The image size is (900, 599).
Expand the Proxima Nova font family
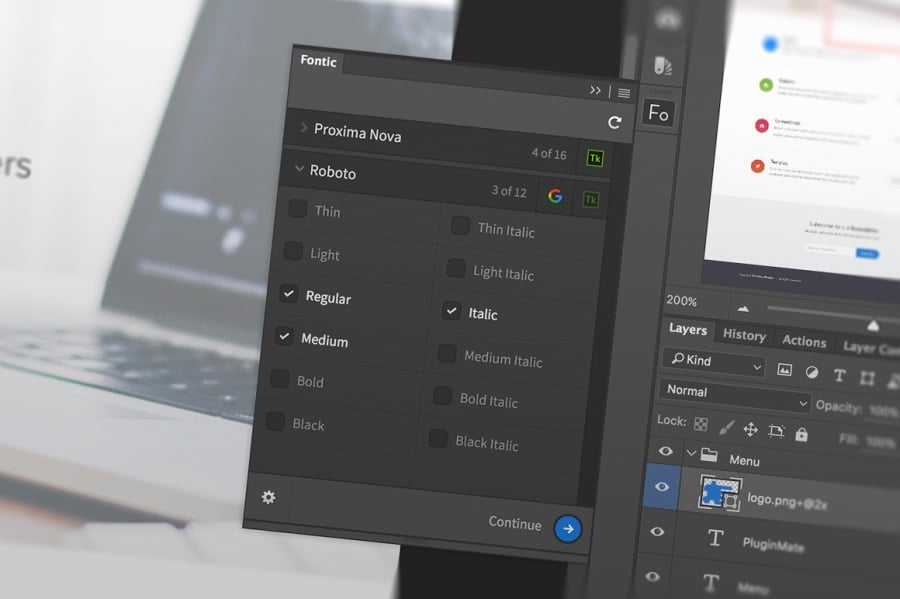click(304, 128)
